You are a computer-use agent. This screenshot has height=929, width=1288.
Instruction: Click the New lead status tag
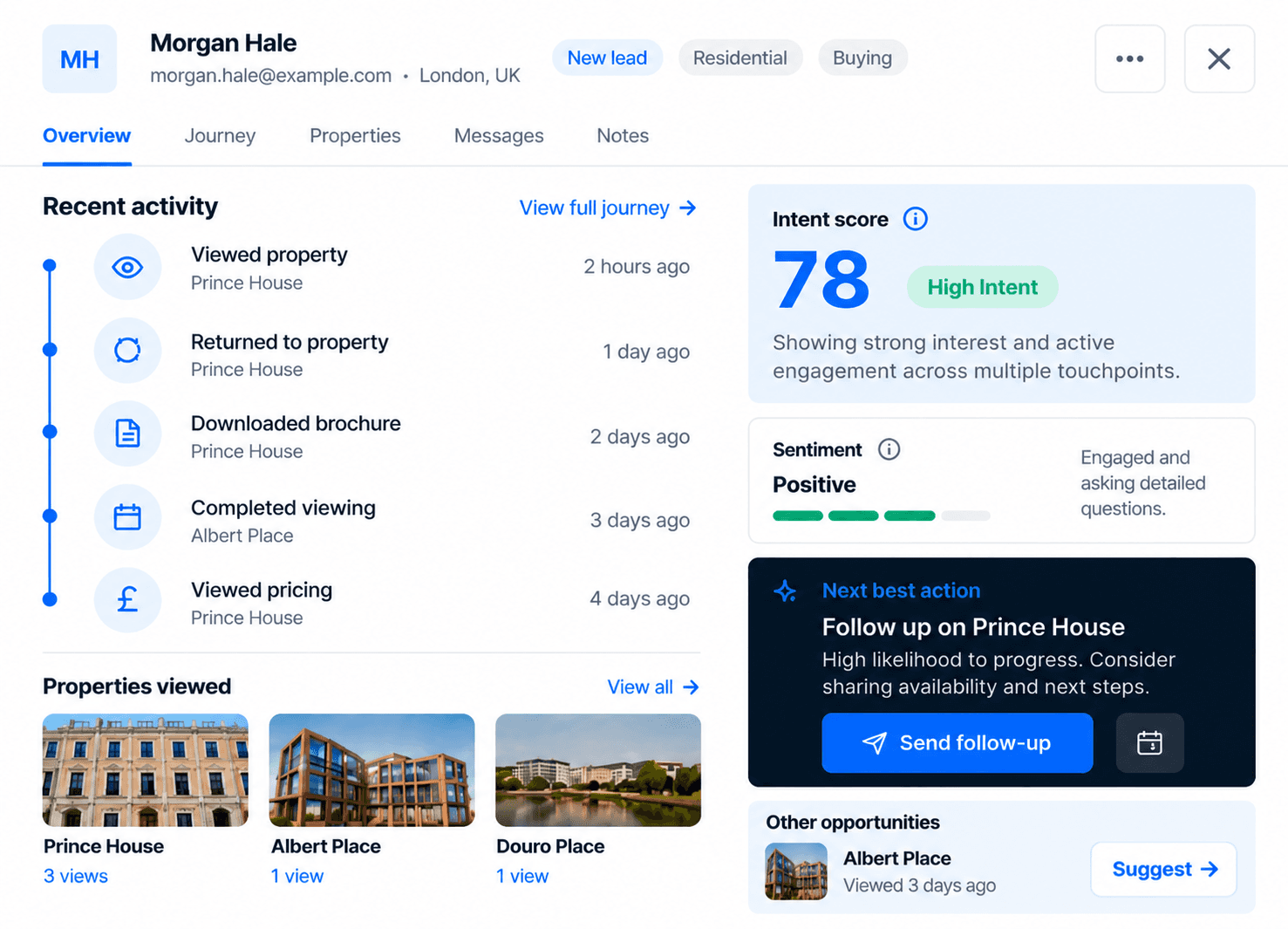(x=607, y=58)
